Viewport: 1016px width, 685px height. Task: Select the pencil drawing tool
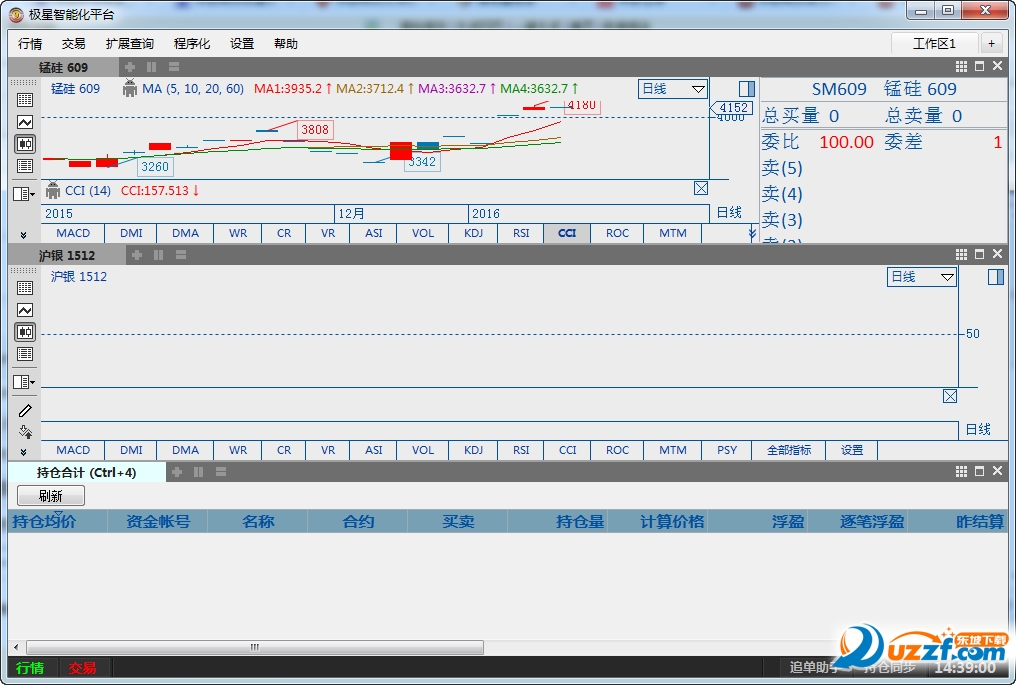(x=25, y=410)
